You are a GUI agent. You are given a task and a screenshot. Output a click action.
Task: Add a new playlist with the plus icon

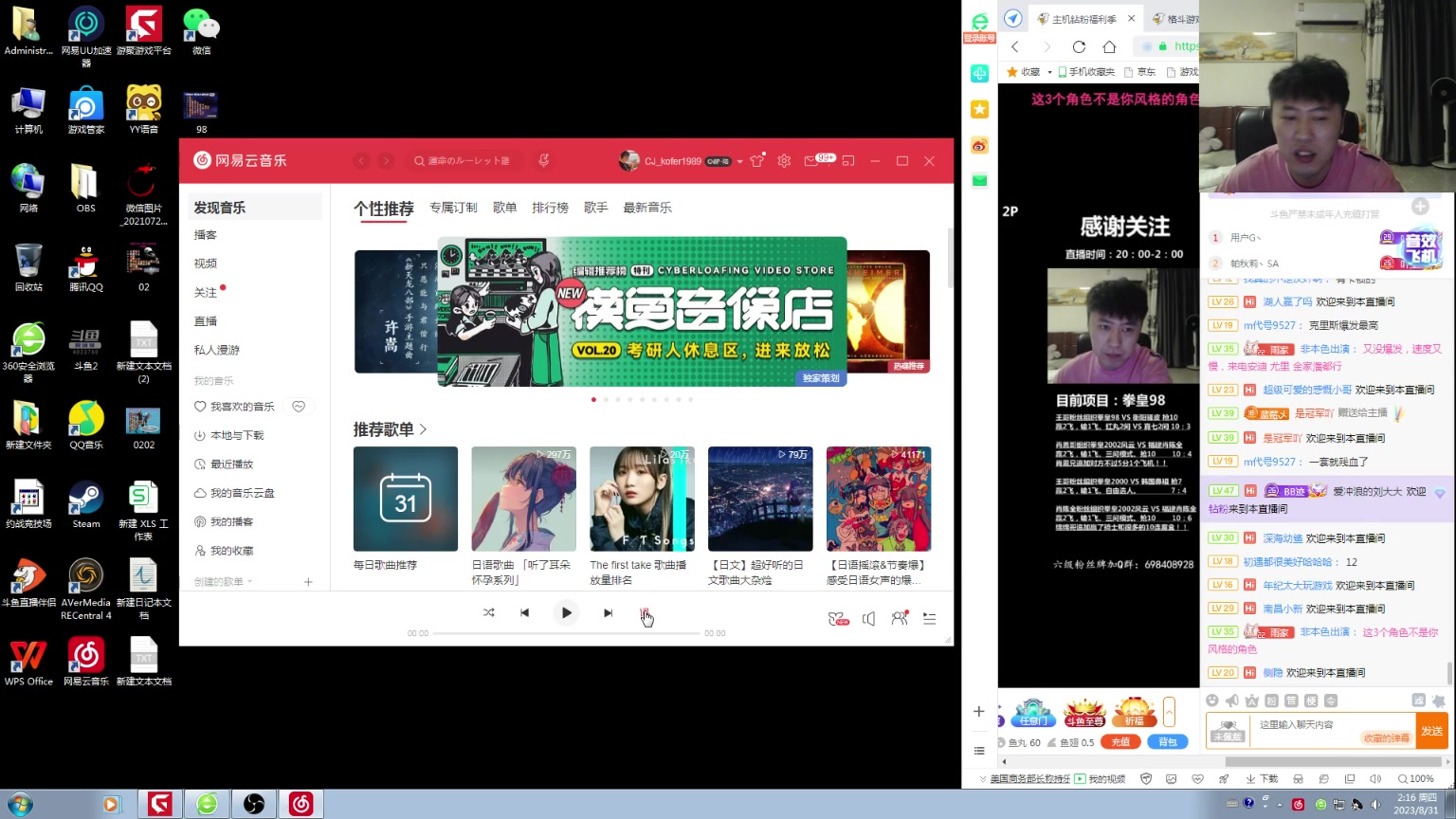[x=308, y=582]
